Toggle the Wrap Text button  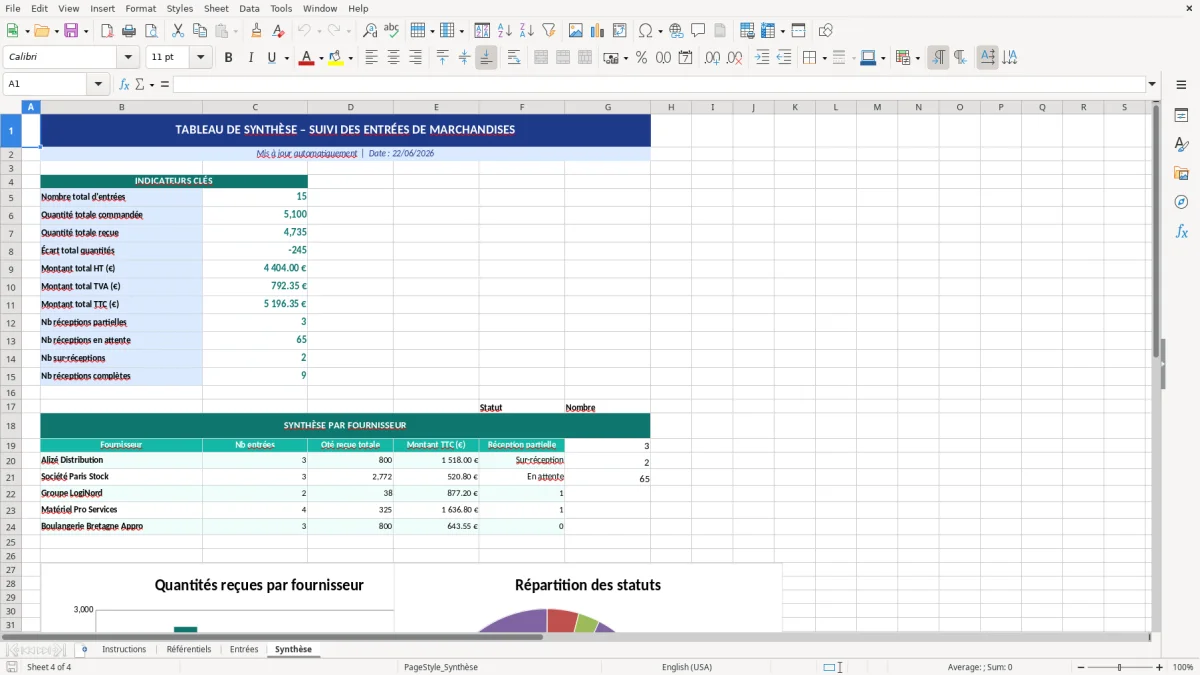tap(514, 58)
